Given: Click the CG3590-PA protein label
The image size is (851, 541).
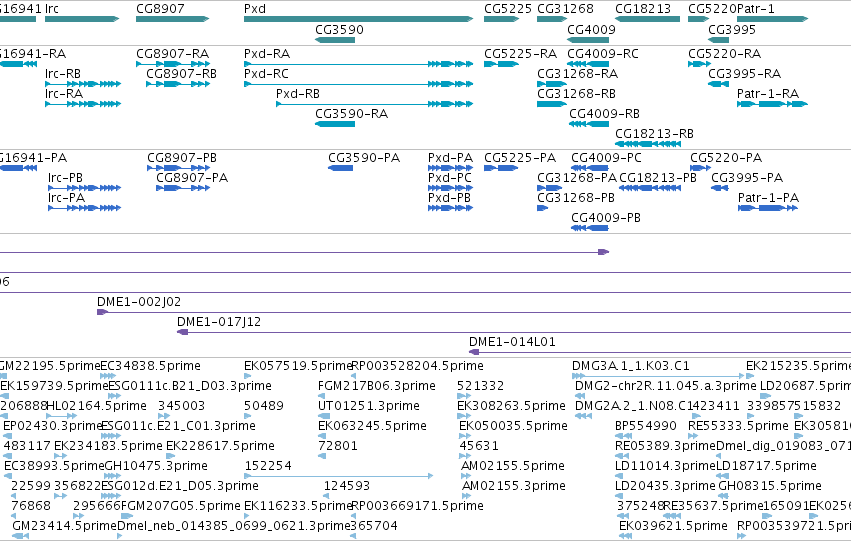Looking at the screenshot, I should point(364,158).
